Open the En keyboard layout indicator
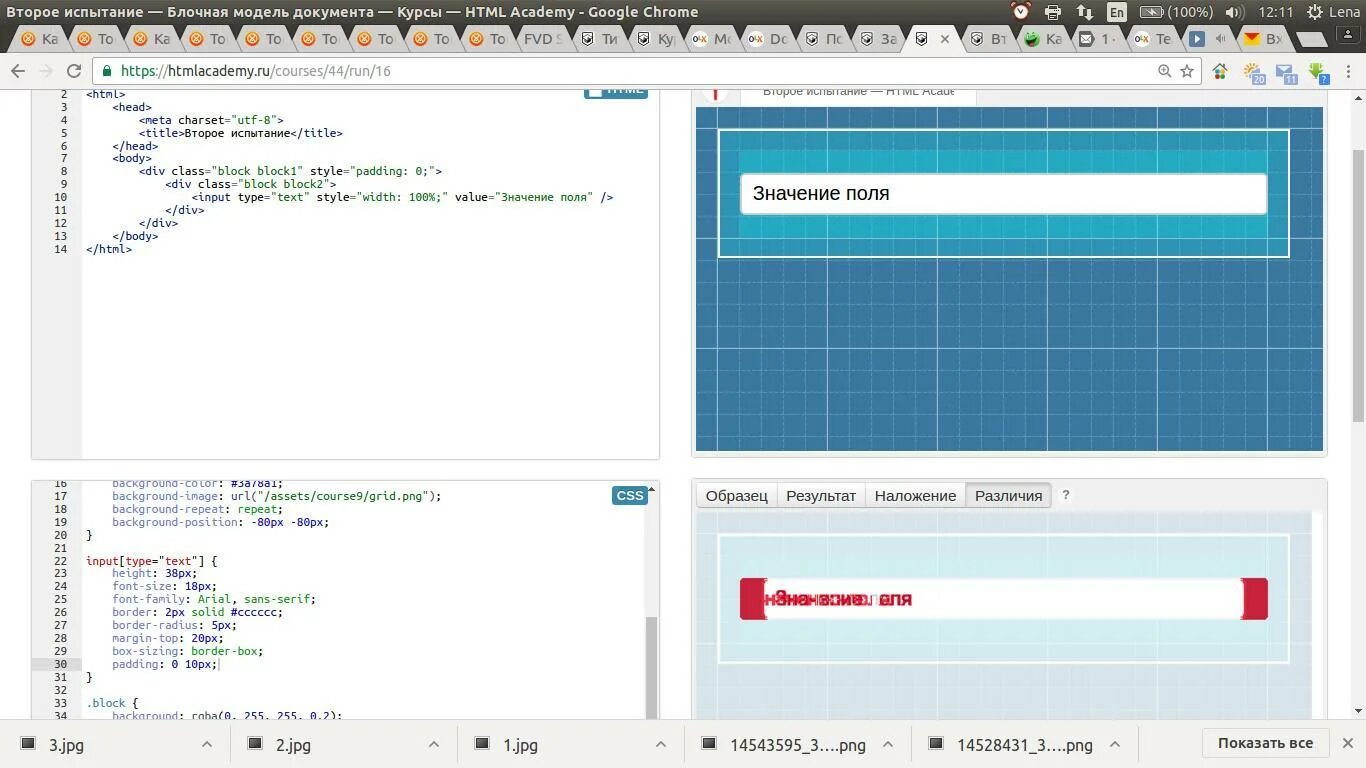The image size is (1366, 768). (x=1117, y=12)
